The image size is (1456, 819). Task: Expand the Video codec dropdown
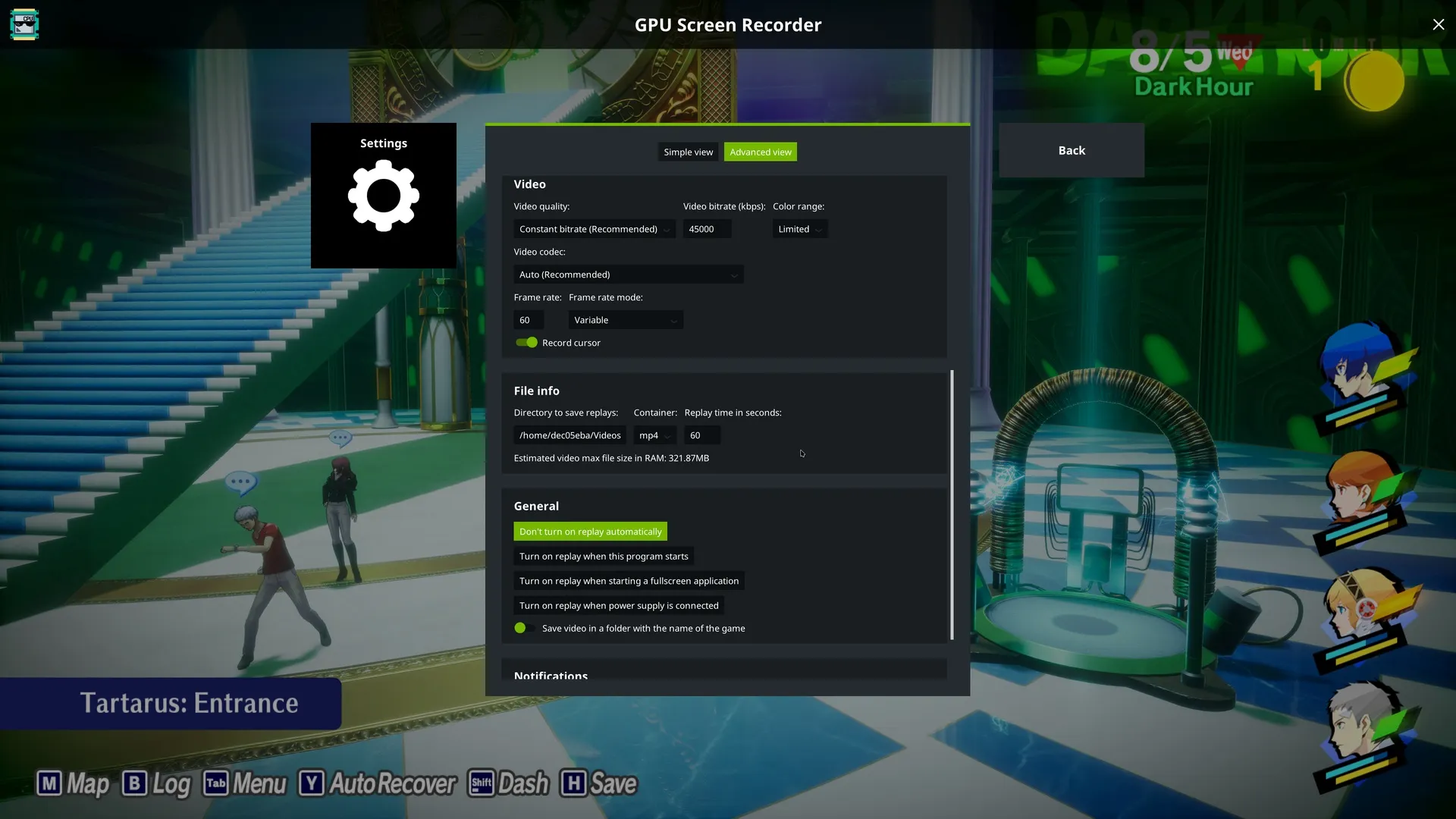628,275
